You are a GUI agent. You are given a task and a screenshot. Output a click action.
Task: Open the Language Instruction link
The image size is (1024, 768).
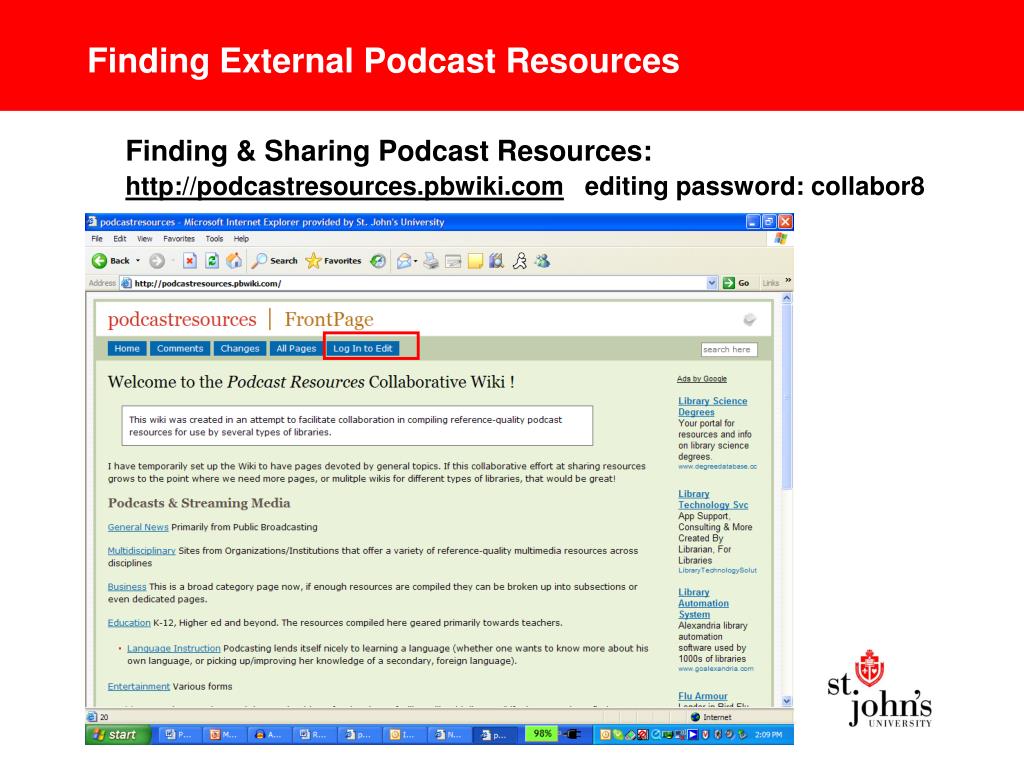tap(174, 648)
